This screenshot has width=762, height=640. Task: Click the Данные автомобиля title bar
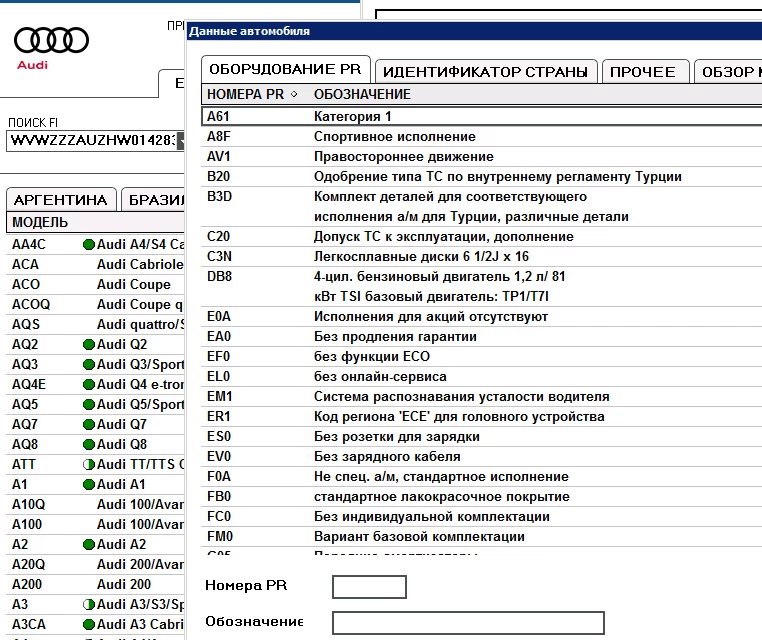pos(474,31)
